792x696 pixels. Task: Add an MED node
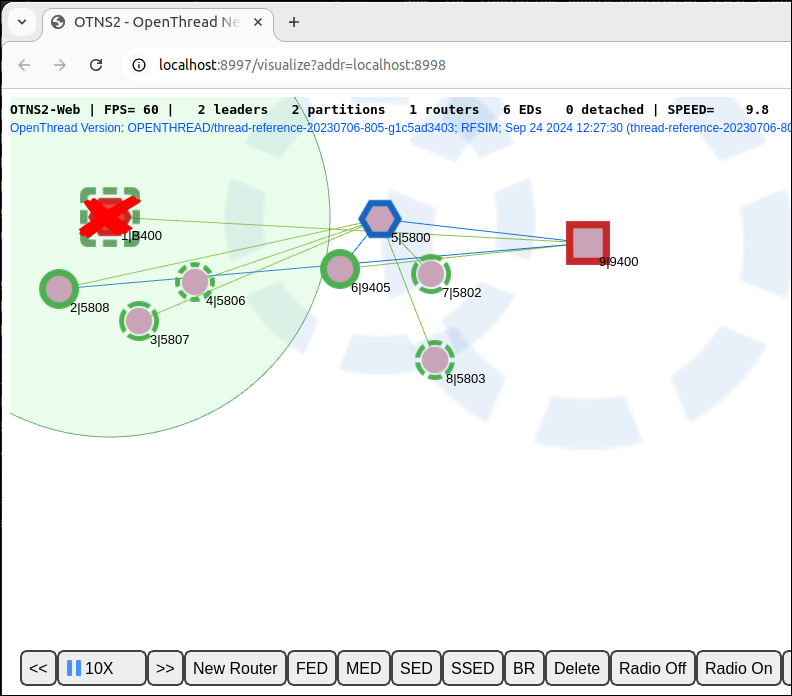pos(363,668)
